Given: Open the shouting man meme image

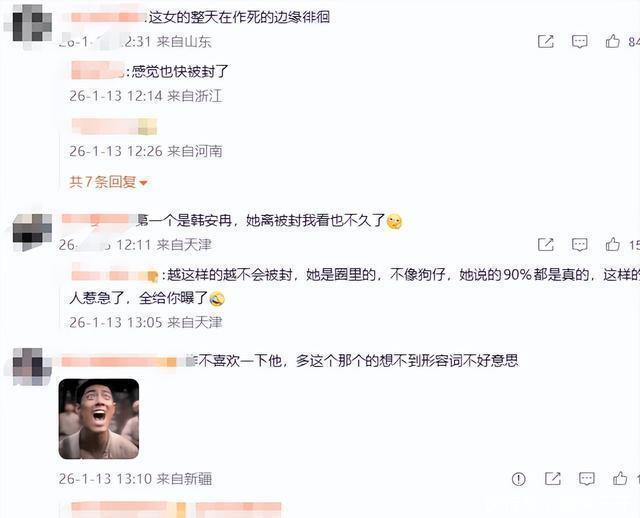Looking at the screenshot, I should click(99, 419).
